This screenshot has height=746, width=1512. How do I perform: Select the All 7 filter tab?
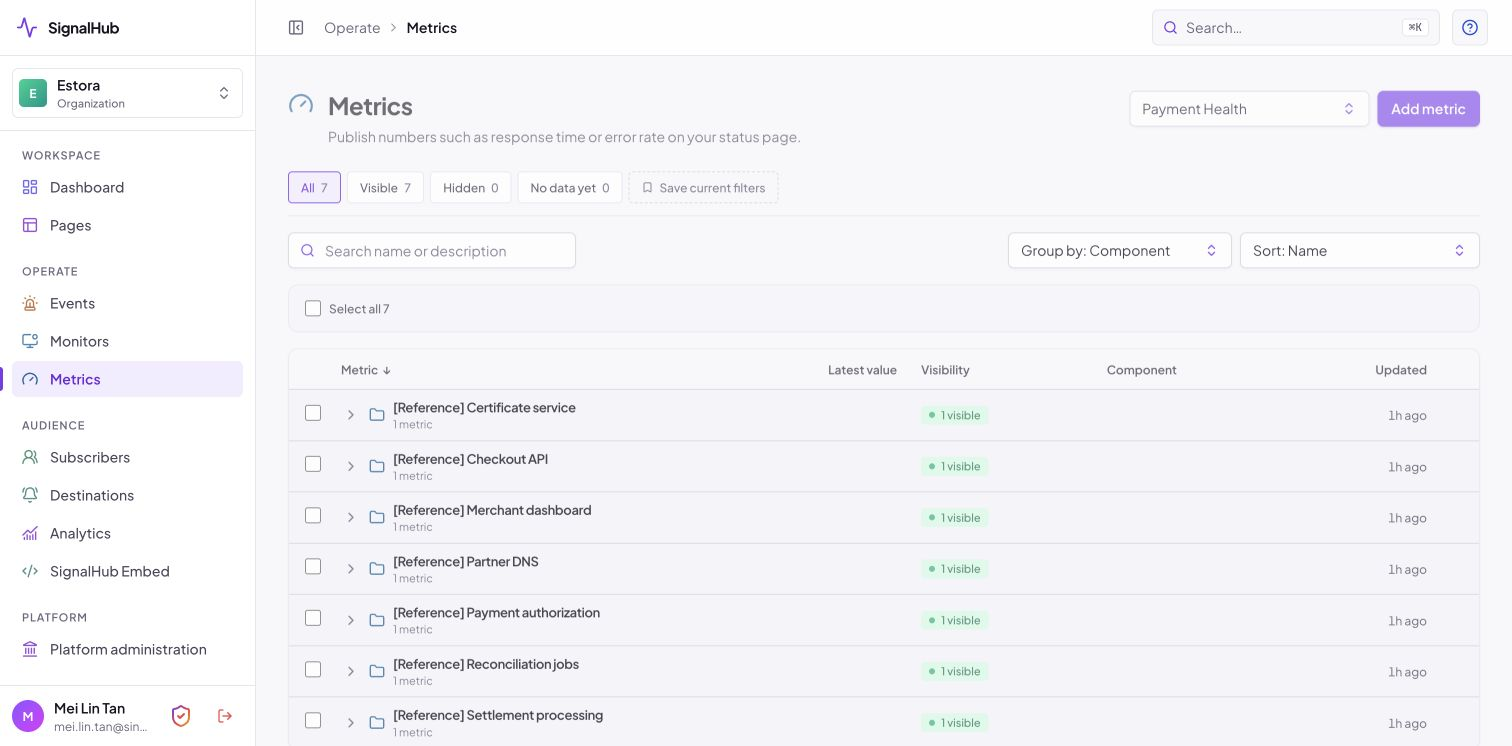[x=314, y=188]
